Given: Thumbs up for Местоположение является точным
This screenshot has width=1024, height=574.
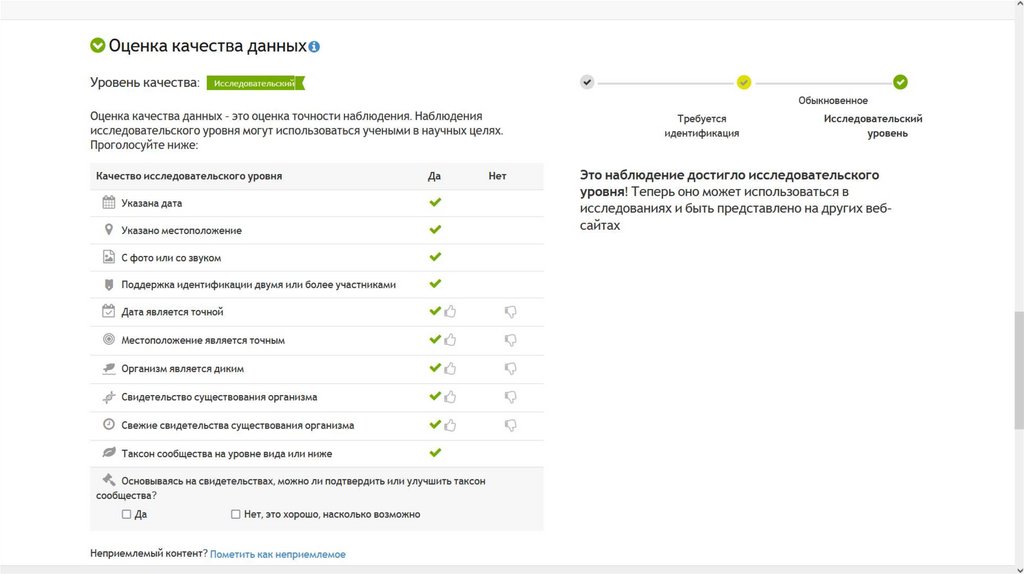Looking at the screenshot, I should click(x=450, y=340).
